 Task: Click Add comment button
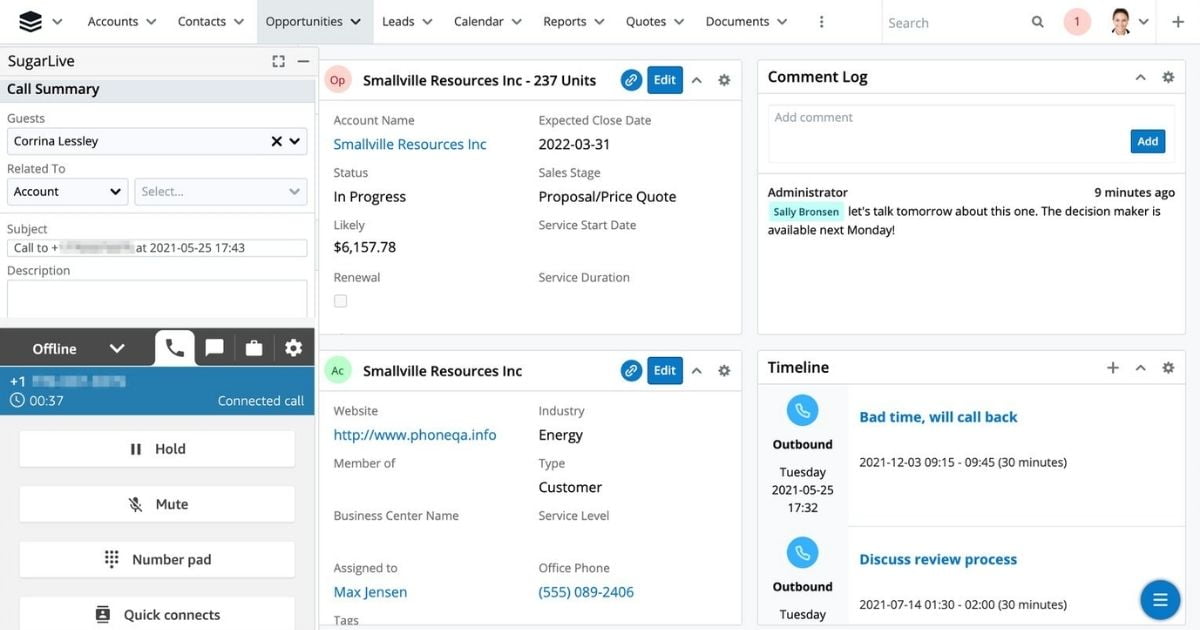pyautogui.click(x=1148, y=141)
